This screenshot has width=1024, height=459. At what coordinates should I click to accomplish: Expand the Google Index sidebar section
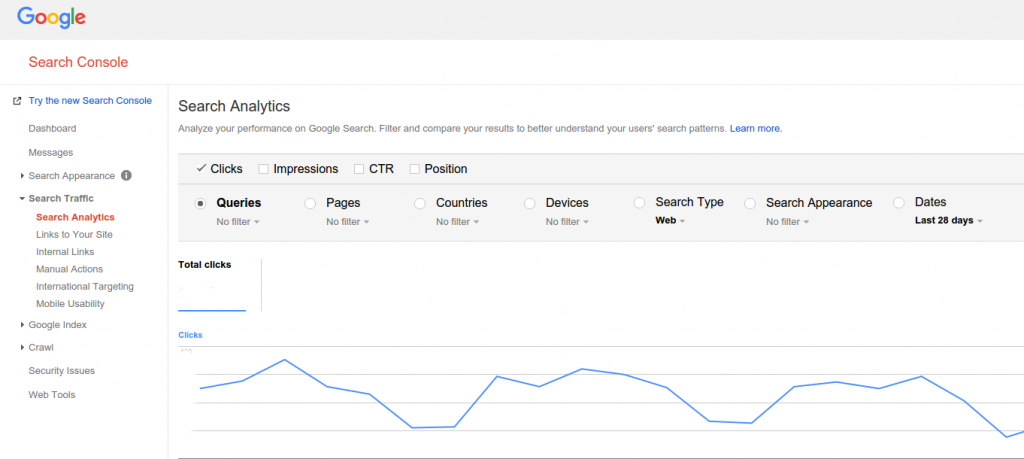(23, 324)
